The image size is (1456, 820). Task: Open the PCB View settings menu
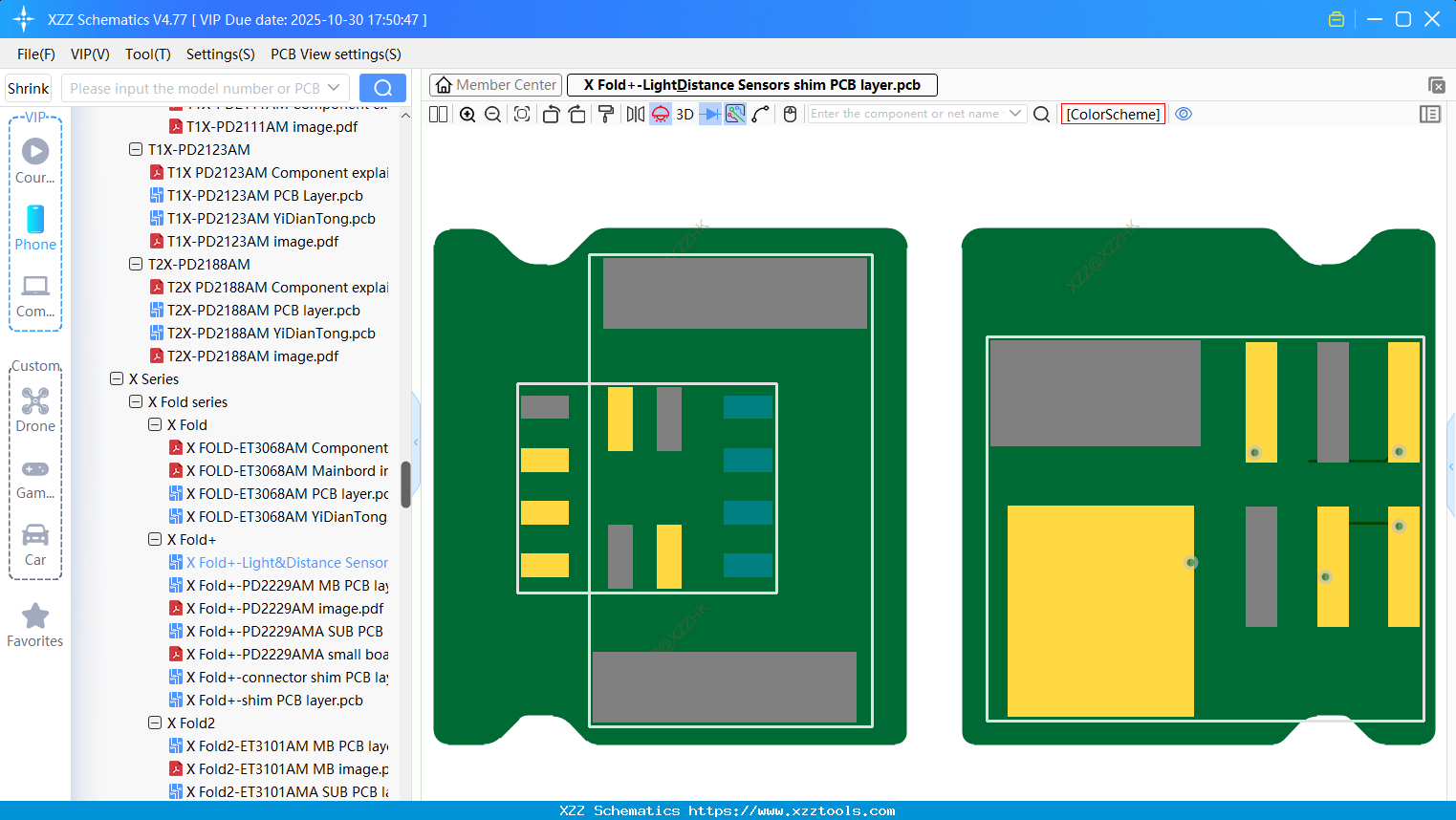335,54
